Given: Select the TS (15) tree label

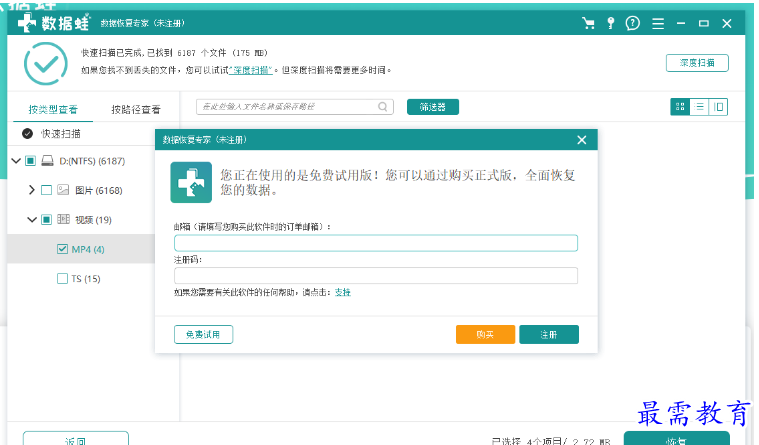Looking at the screenshot, I should click(x=86, y=279).
